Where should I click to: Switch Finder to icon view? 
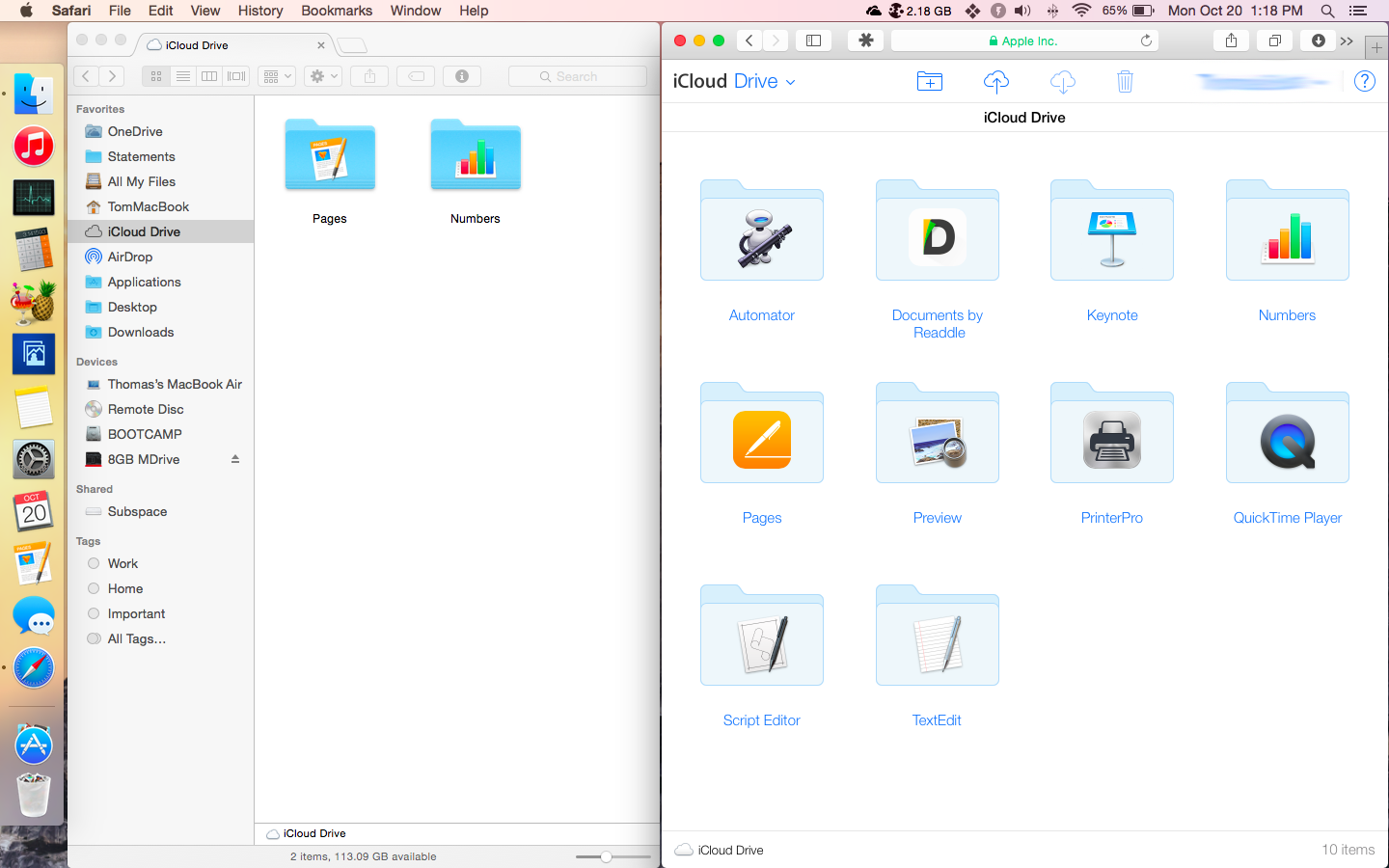(155, 76)
